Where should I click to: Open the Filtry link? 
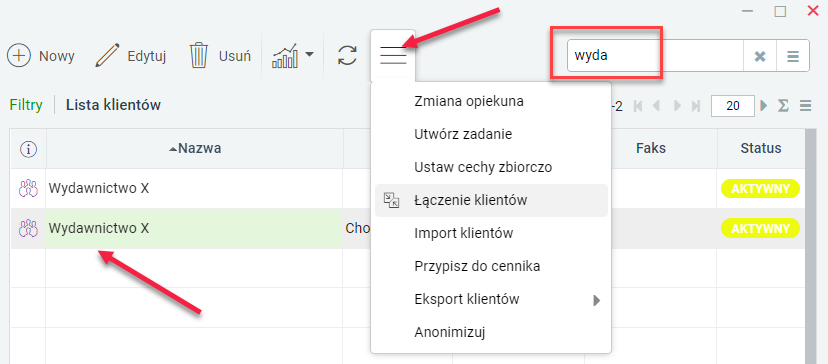click(x=26, y=105)
